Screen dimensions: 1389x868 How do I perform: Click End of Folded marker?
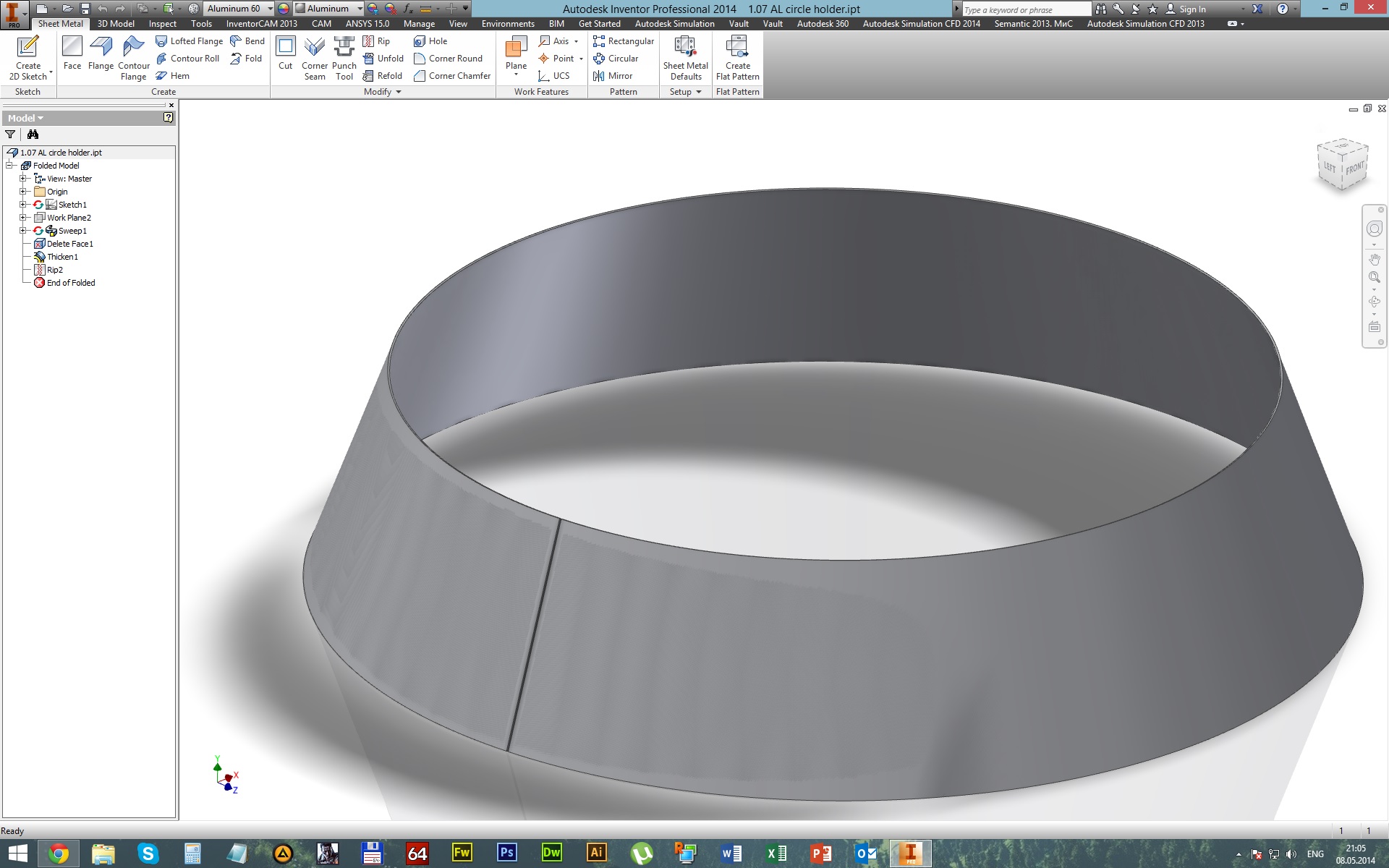click(x=70, y=283)
